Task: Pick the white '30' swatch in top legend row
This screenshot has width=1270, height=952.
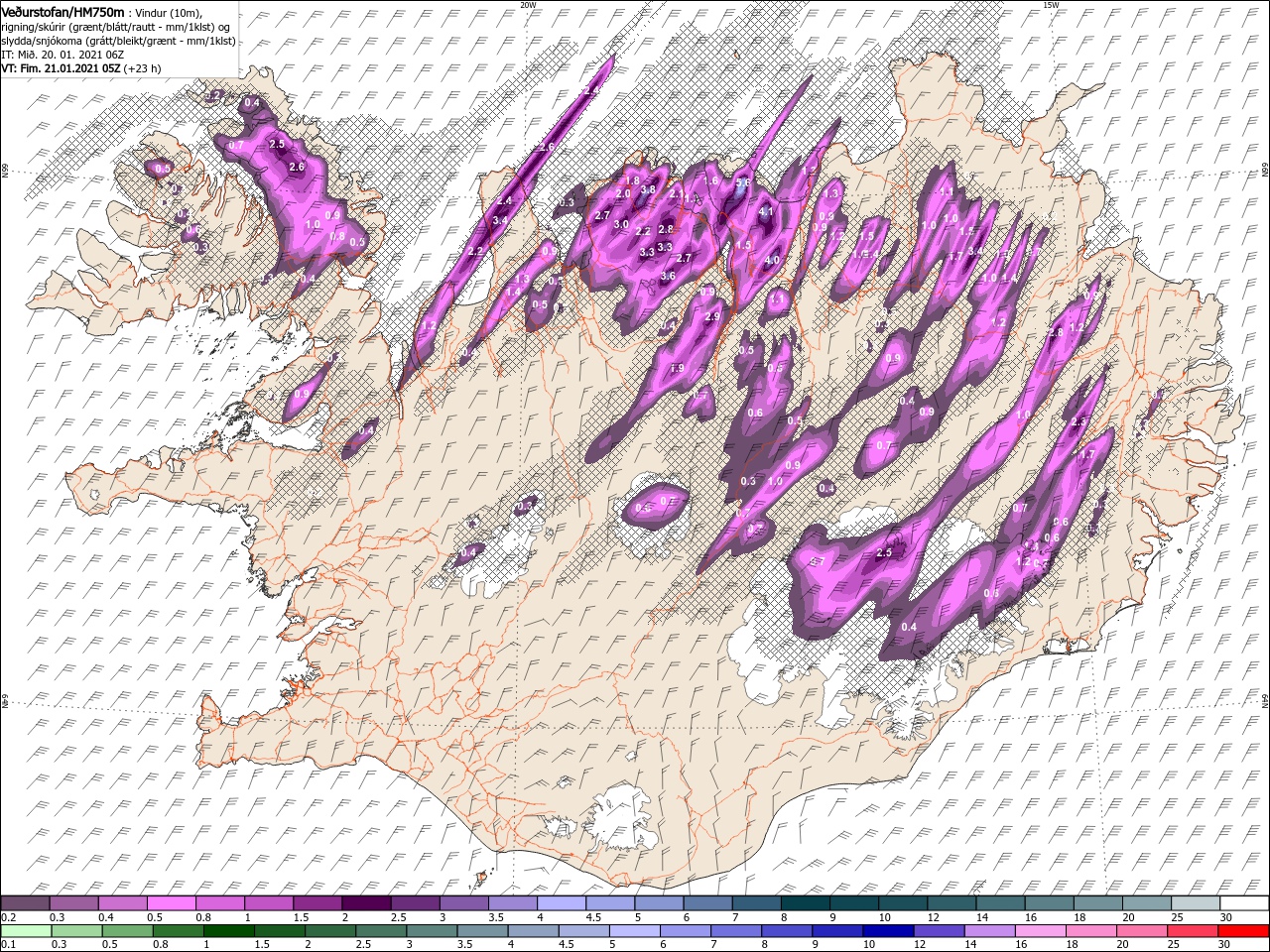Action: pos(1243,903)
